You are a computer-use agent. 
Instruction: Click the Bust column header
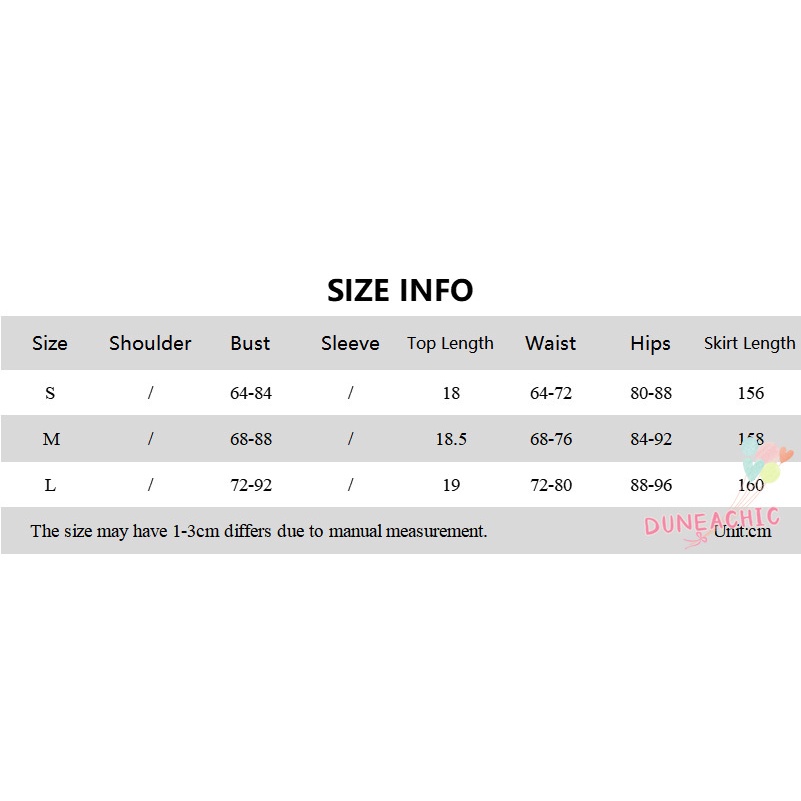250,343
